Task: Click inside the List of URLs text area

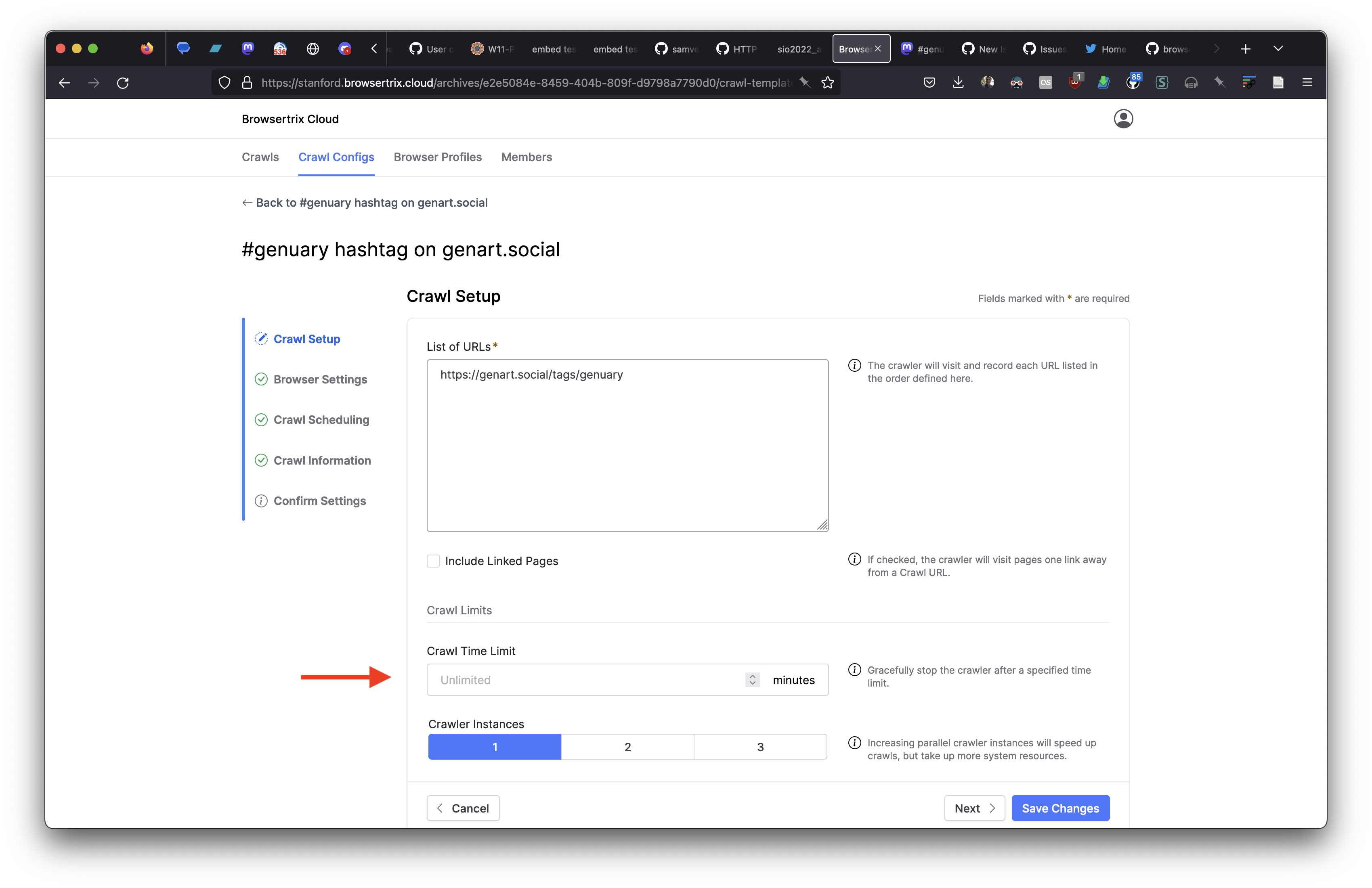Action: pos(627,444)
